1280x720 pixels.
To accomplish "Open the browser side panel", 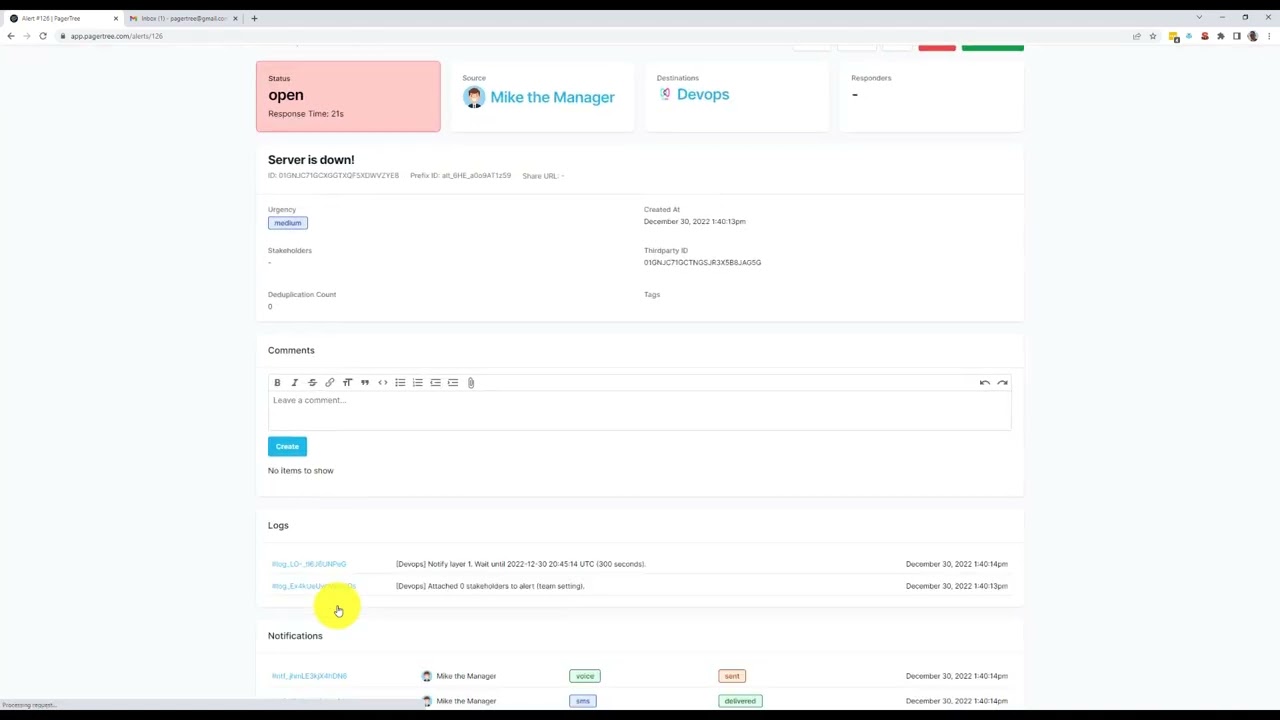I will click(x=1236, y=36).
